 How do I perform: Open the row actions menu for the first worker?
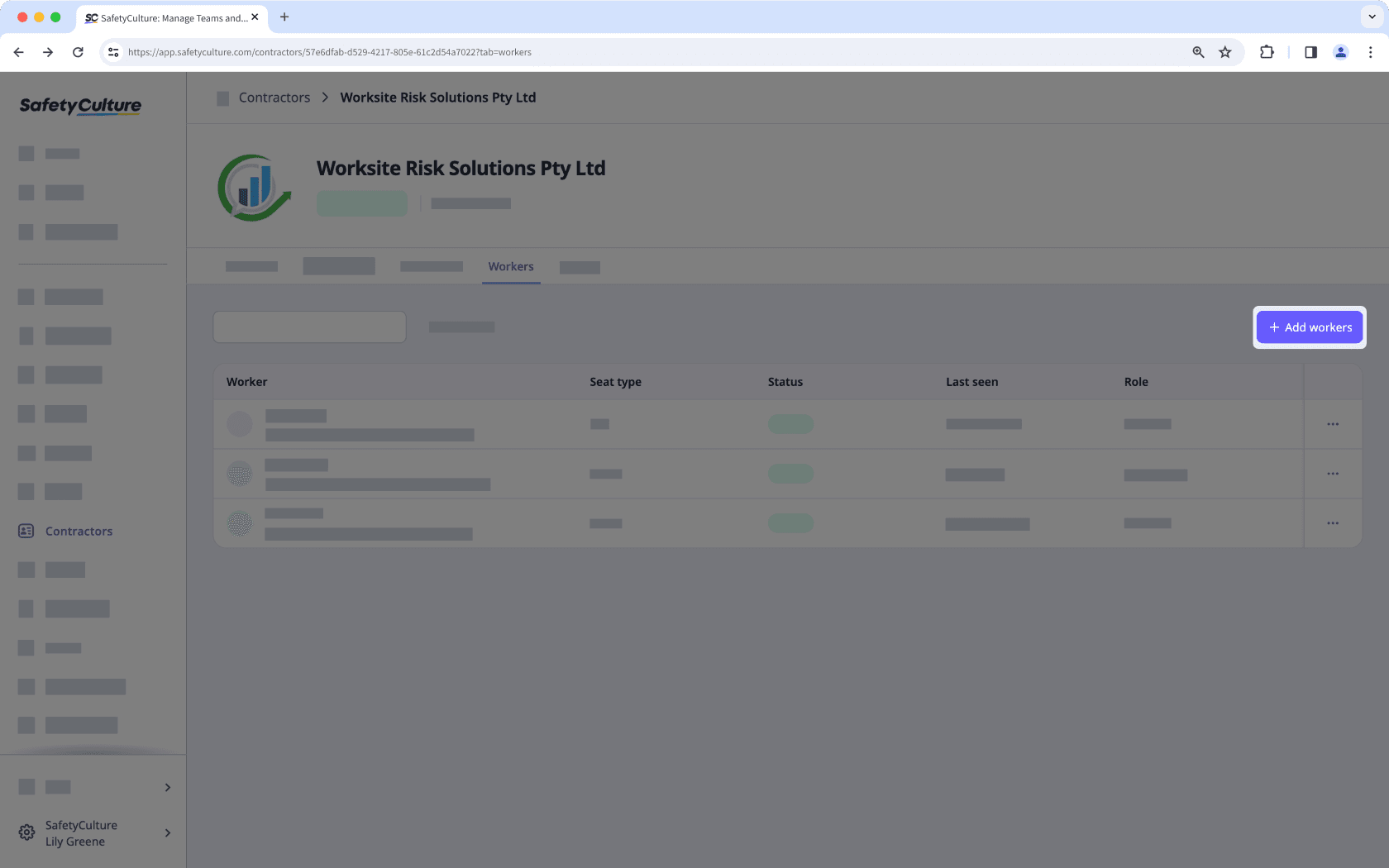pyautogui.click(x=1332, y=424)
